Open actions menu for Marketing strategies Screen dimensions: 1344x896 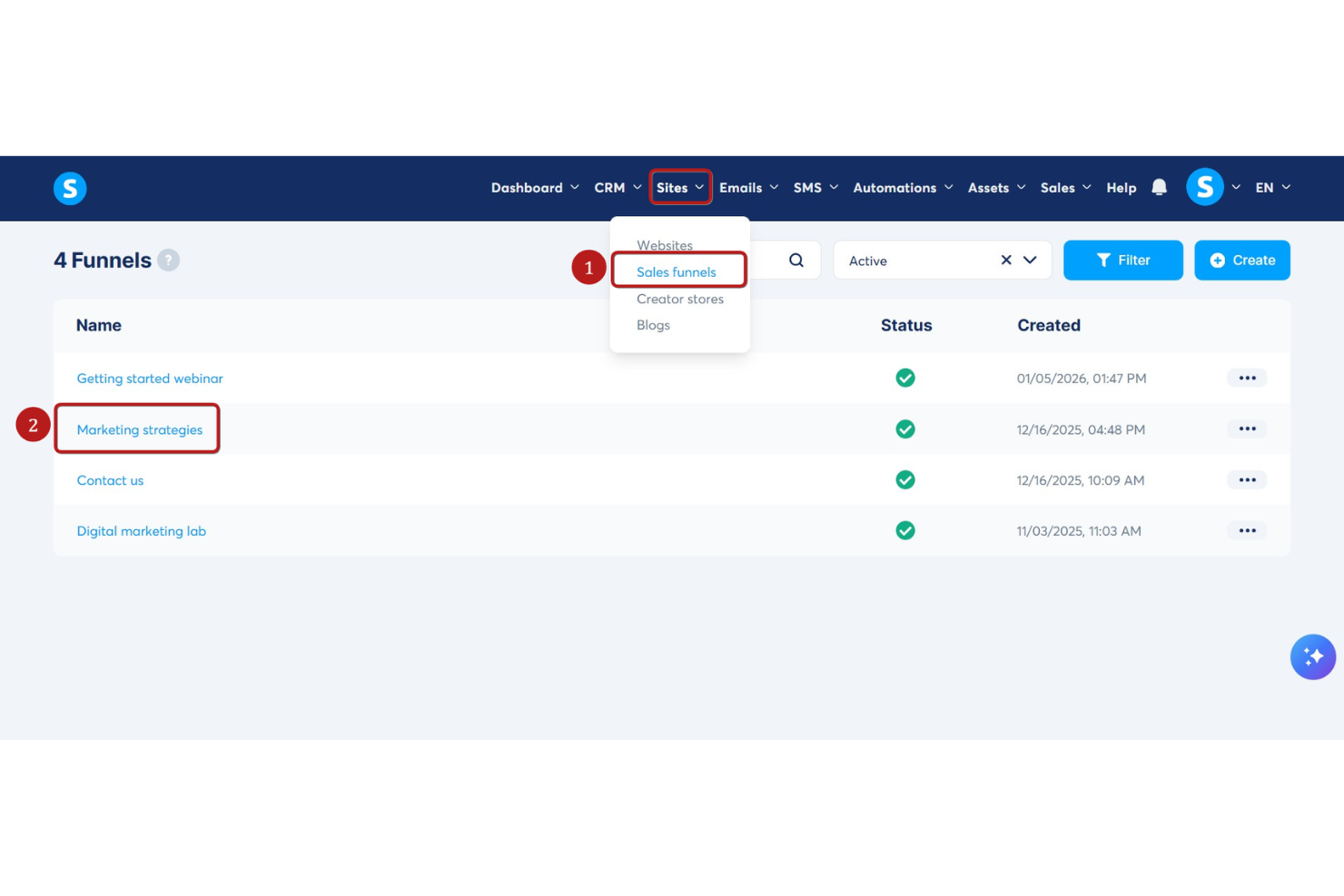click(1247, 428)
